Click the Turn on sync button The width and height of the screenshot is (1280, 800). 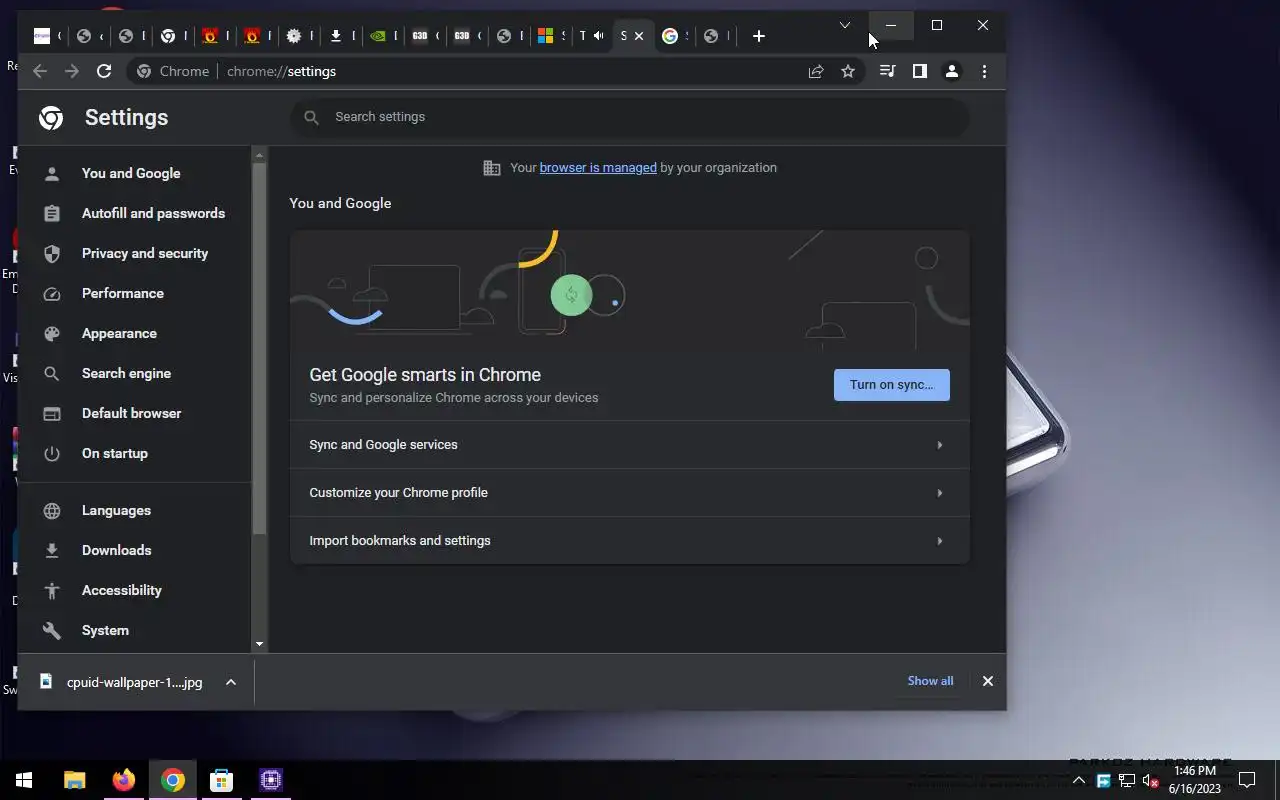[x=892, y=385]
